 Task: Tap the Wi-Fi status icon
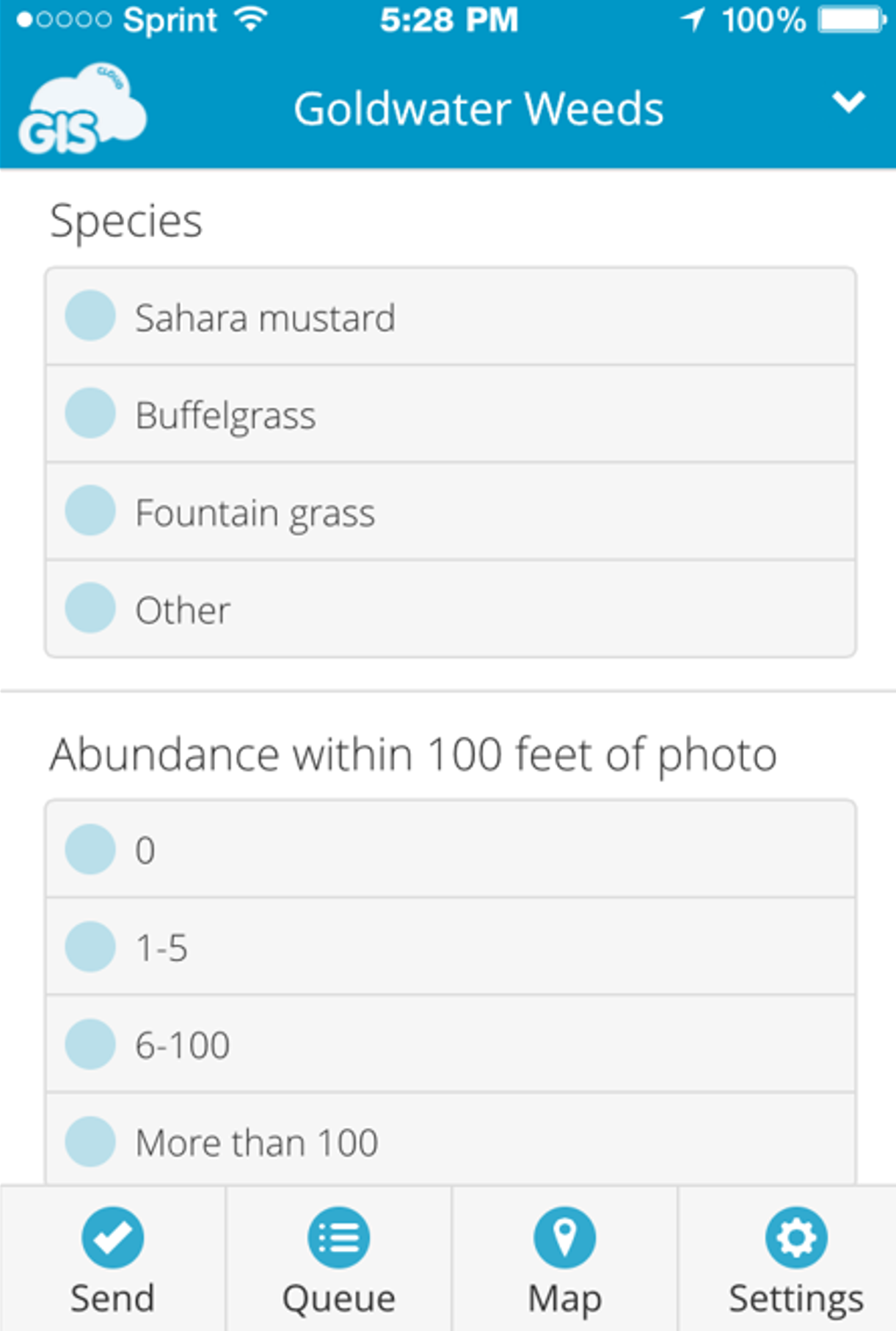(x=251, y=20)
